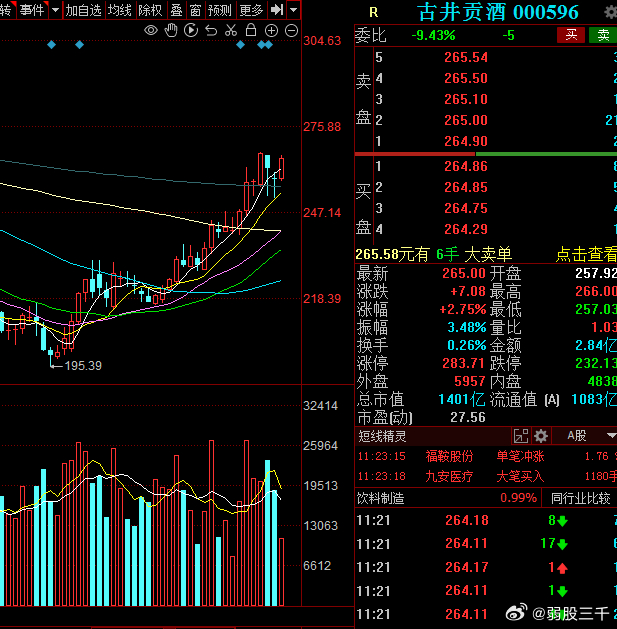
Task: Click the replay playback icon
Action: point(191,30)
